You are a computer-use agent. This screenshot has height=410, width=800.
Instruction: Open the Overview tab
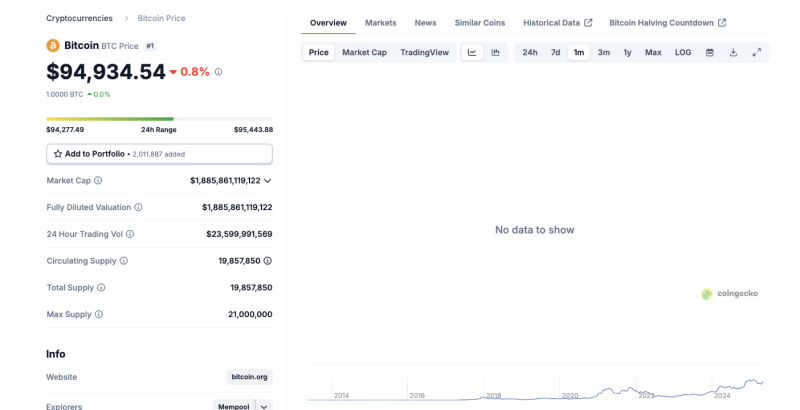(x=328, y=23)
